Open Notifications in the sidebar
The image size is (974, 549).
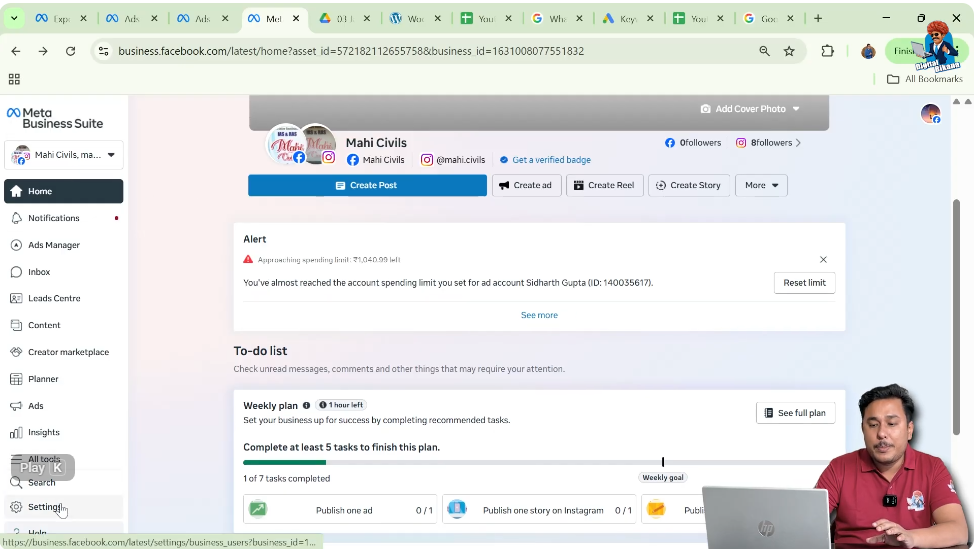[63, 218]
